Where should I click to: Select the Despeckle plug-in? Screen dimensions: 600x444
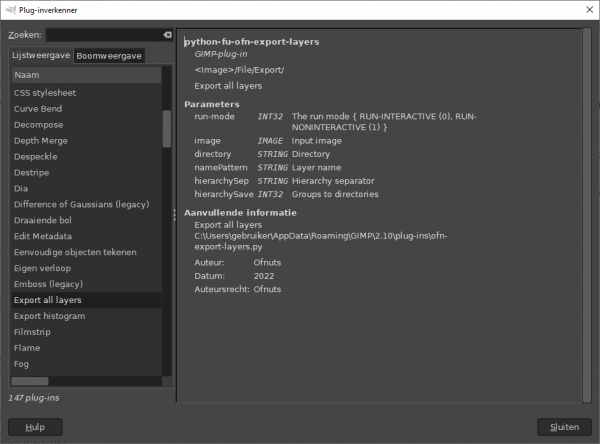86,157
